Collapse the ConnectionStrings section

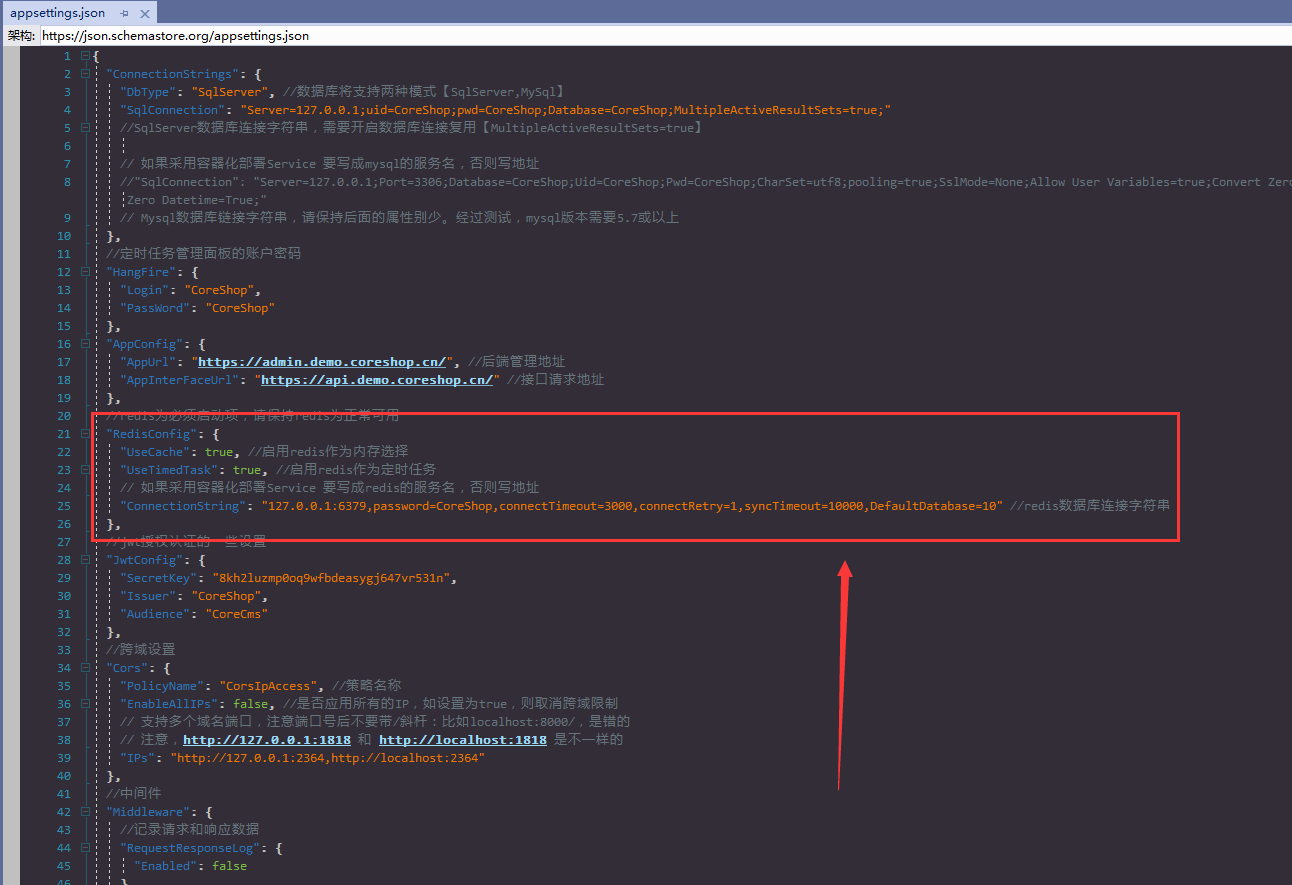tap(83, 74)
